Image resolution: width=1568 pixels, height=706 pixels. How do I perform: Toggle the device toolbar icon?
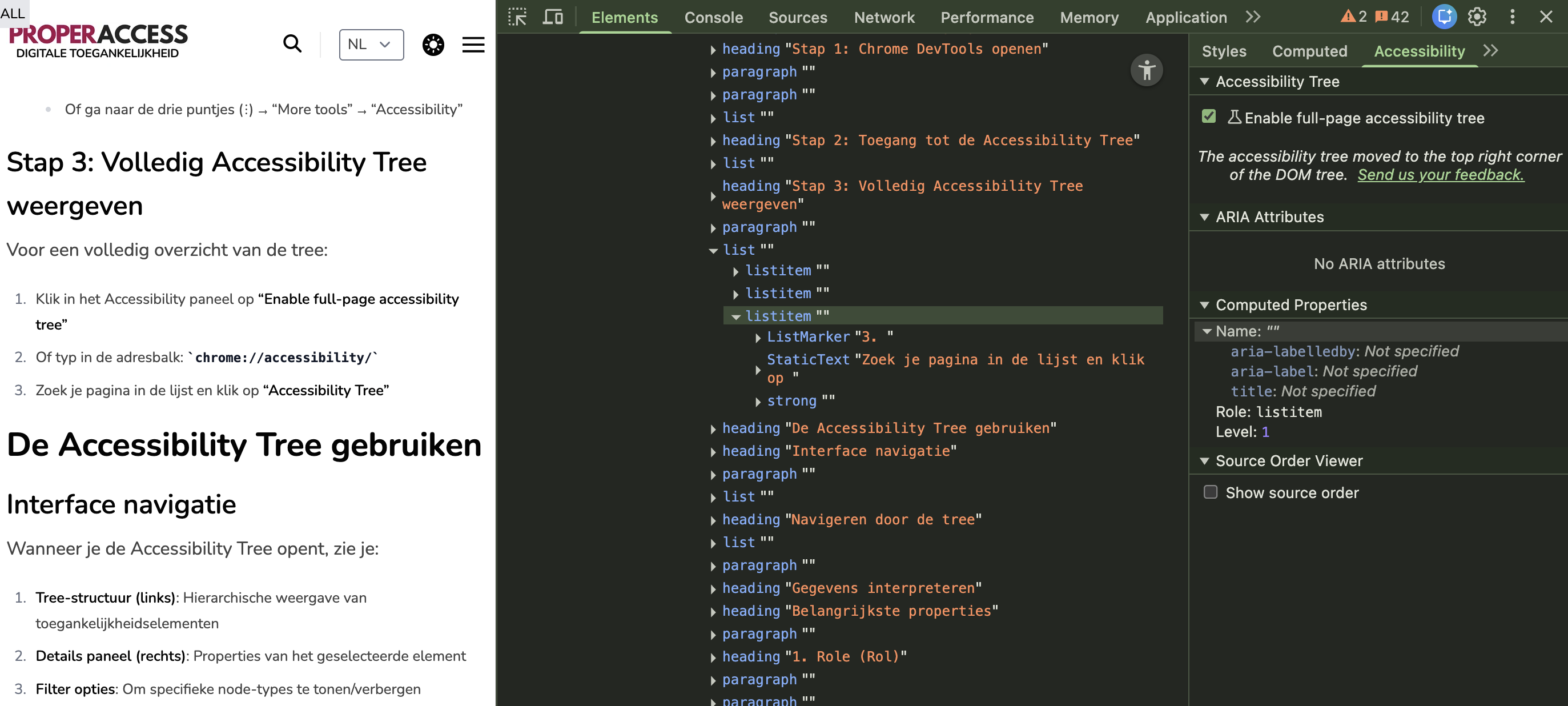click(x=552, y=17)
